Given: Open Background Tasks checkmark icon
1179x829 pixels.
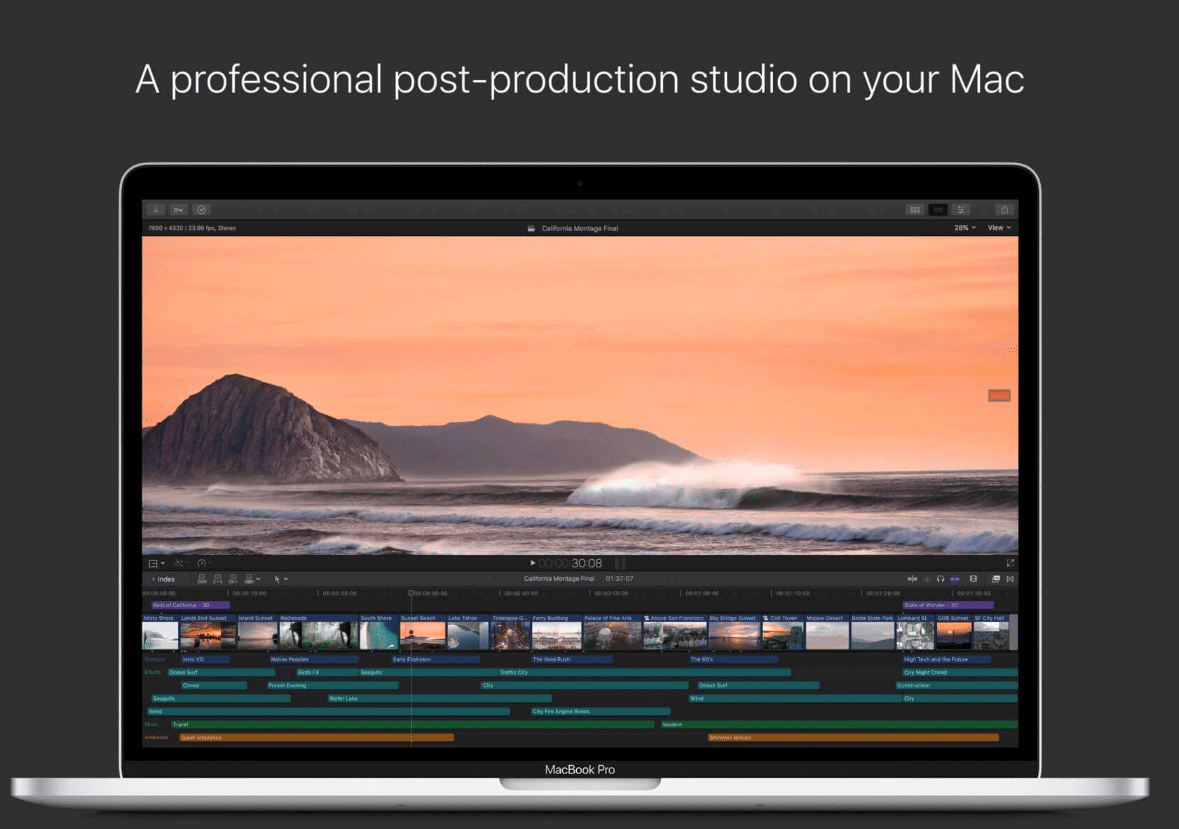Looking at the screenshot, I should pos(202,210).
